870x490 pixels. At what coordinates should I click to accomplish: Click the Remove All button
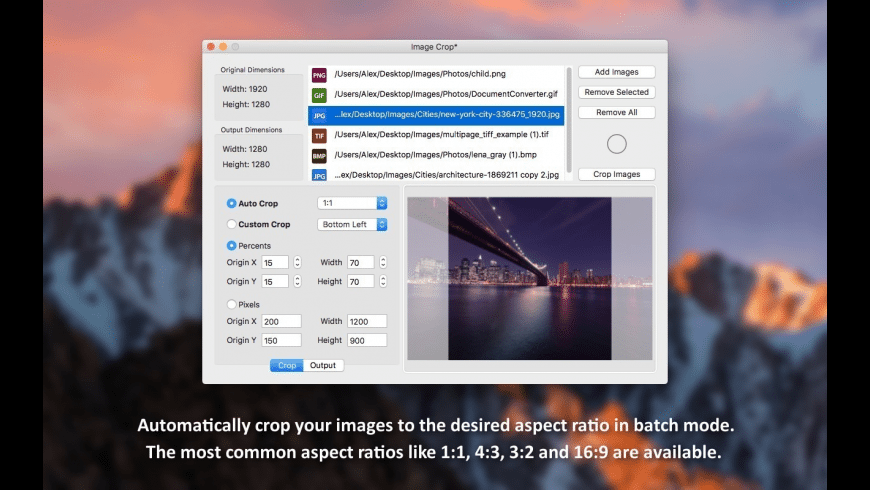click(x=616, y=112)
